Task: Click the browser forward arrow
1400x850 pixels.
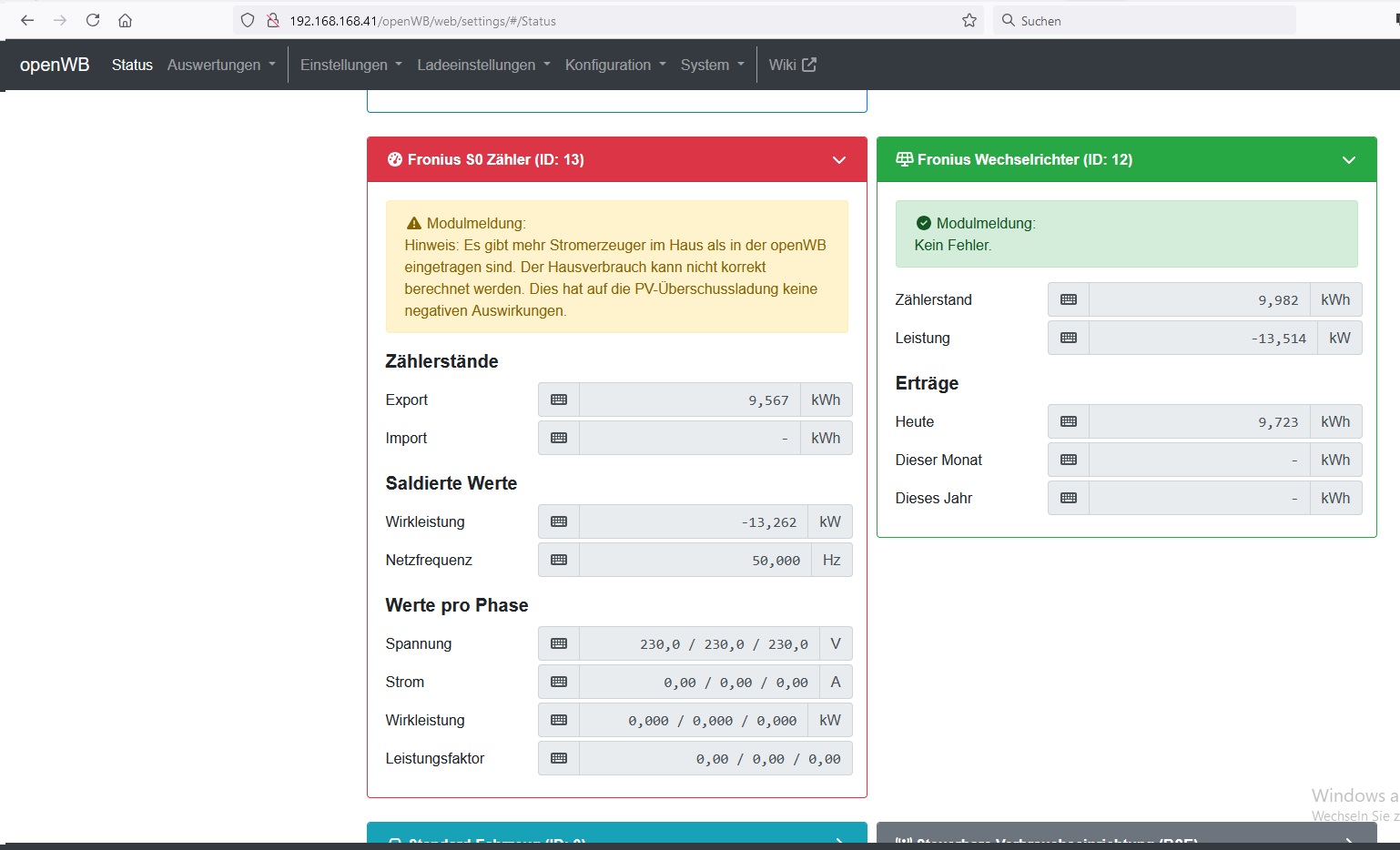Action: click(x=60, y=20)
